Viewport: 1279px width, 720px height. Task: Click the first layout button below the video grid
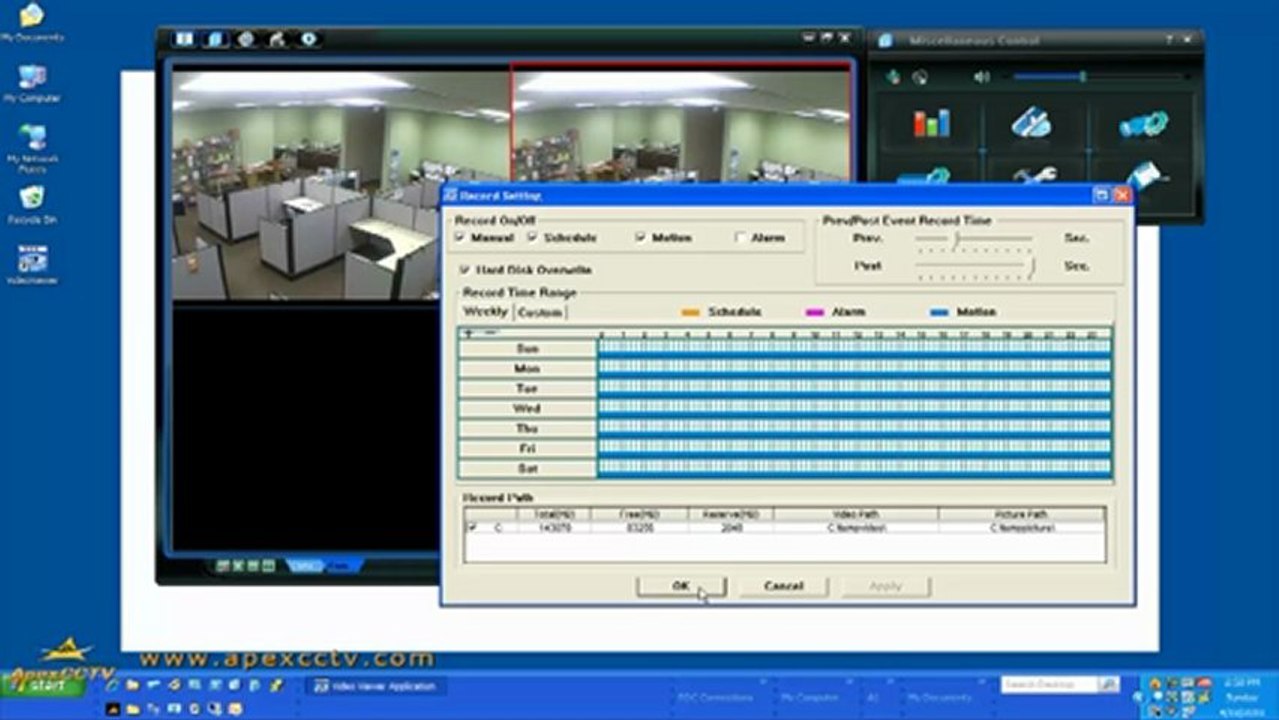(x=223, y=566)
